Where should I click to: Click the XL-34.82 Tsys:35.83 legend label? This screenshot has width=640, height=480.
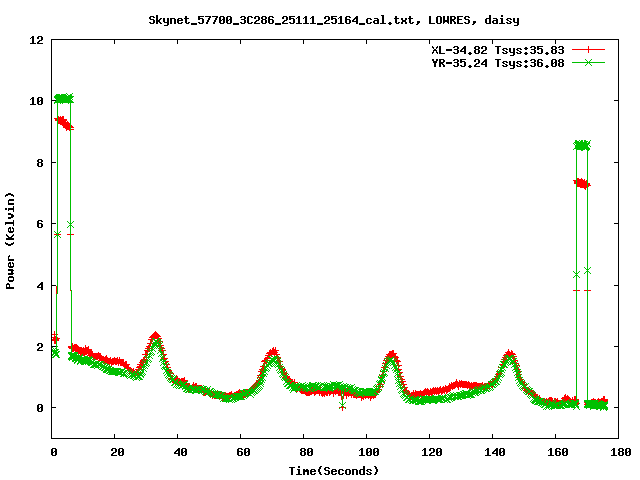498,50
